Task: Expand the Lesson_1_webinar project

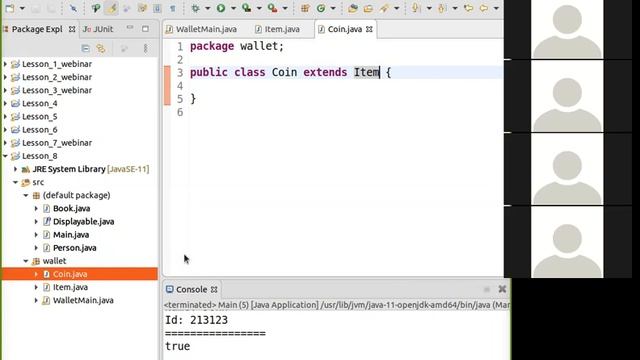Action: point(5,64)
